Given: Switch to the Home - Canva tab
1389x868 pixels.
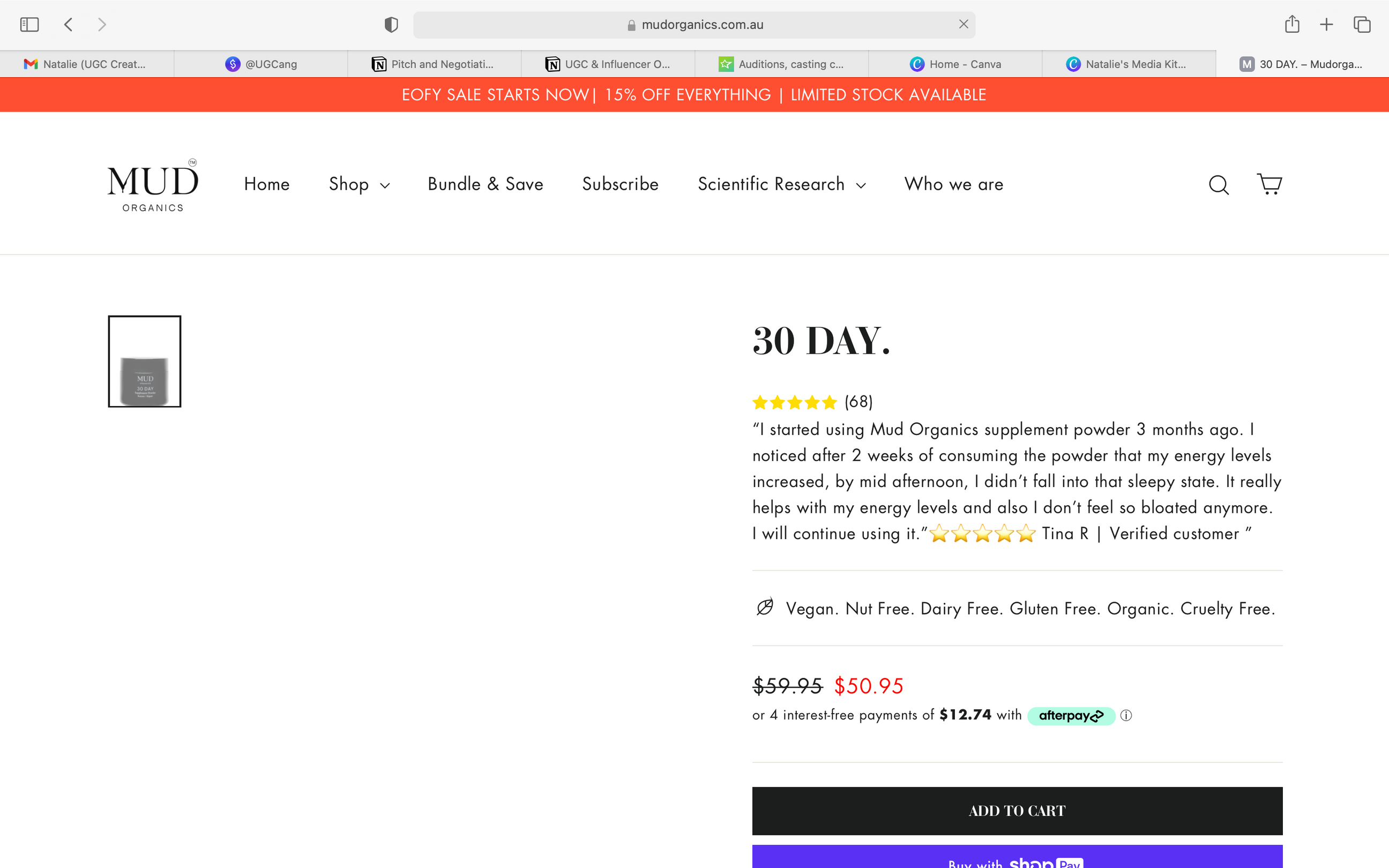Looking at the screenshot, I should [x=955, y=64].
